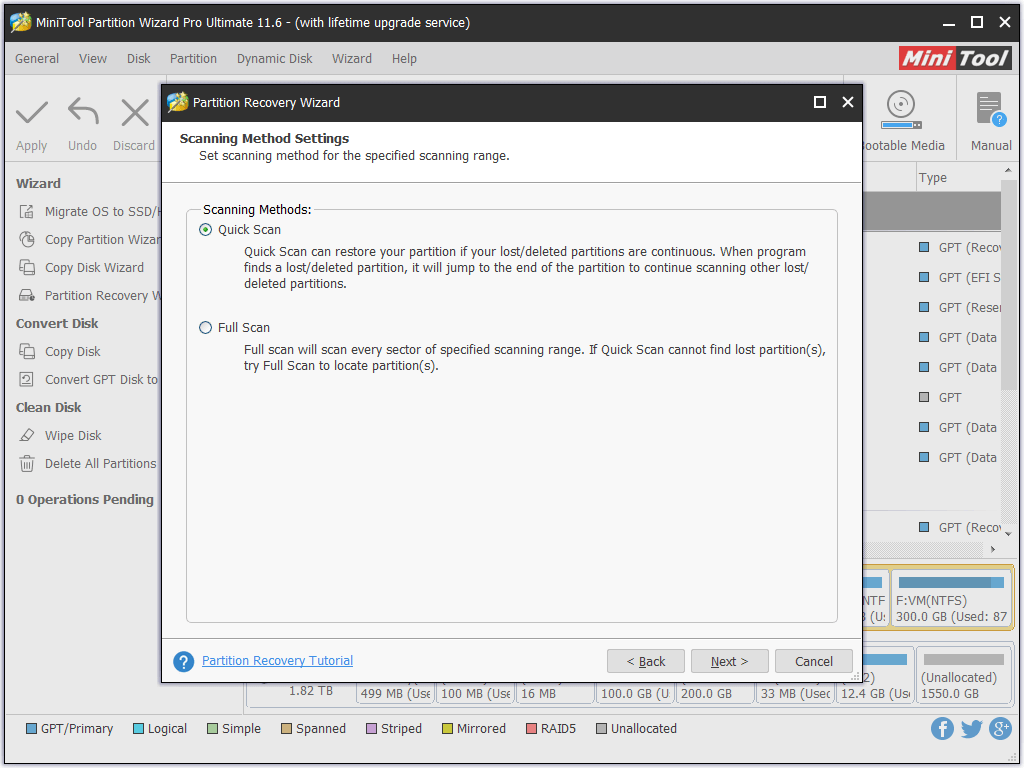Screen dimensions: 1024x768
Task: Select the F:VM(NTFS) partition block
Action: point(952,599)
